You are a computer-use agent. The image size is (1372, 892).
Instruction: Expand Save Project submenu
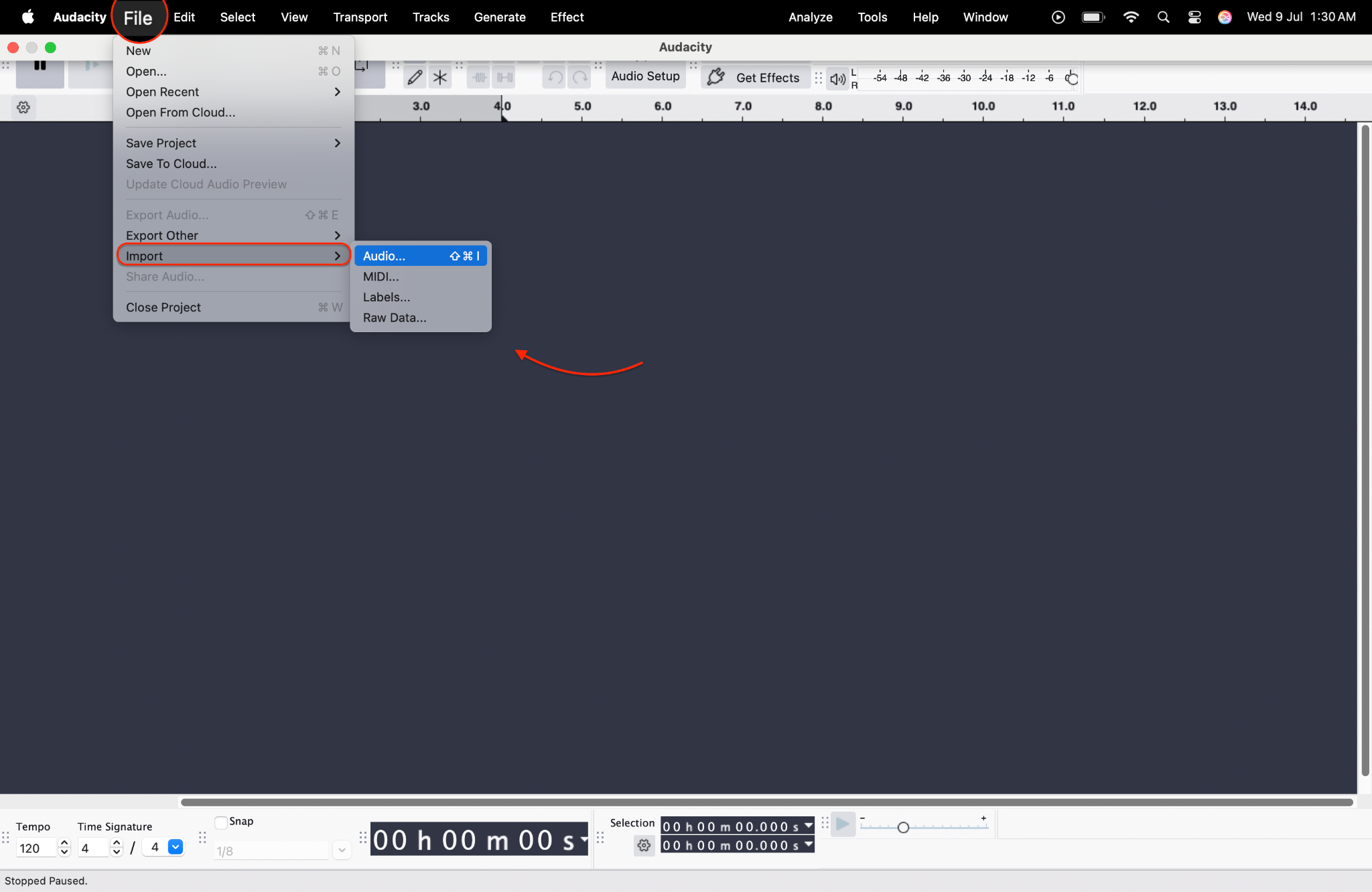point(233,143)
